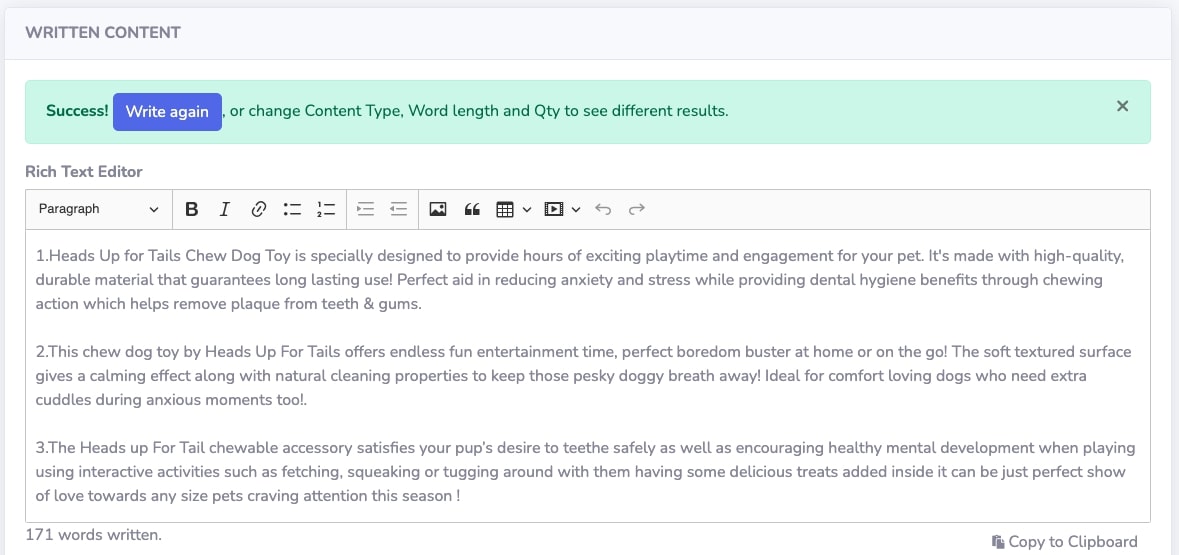Open the Paragraph heading dropdown
1179x555 pixels.
coord(99,209)
